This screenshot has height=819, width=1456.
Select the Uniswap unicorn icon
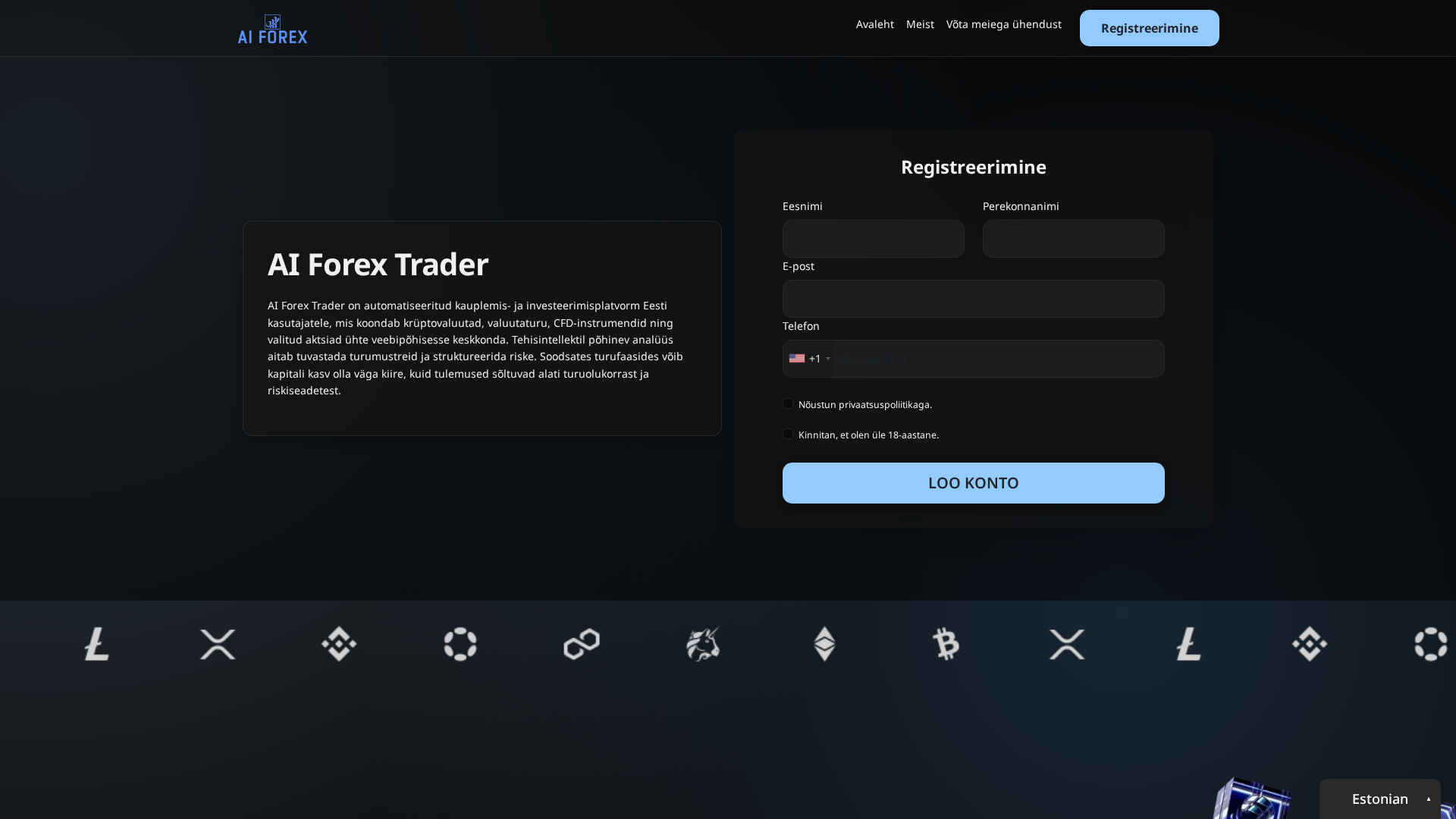[x=703, y=644]
